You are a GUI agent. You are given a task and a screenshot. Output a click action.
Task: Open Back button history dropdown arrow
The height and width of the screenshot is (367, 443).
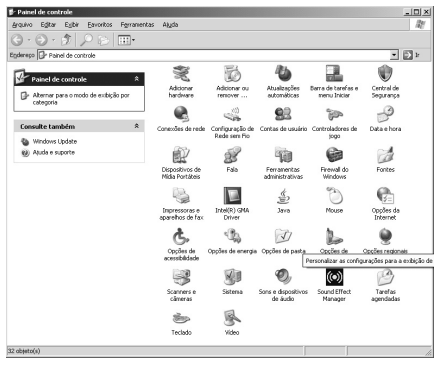click(x=29, y=40)
